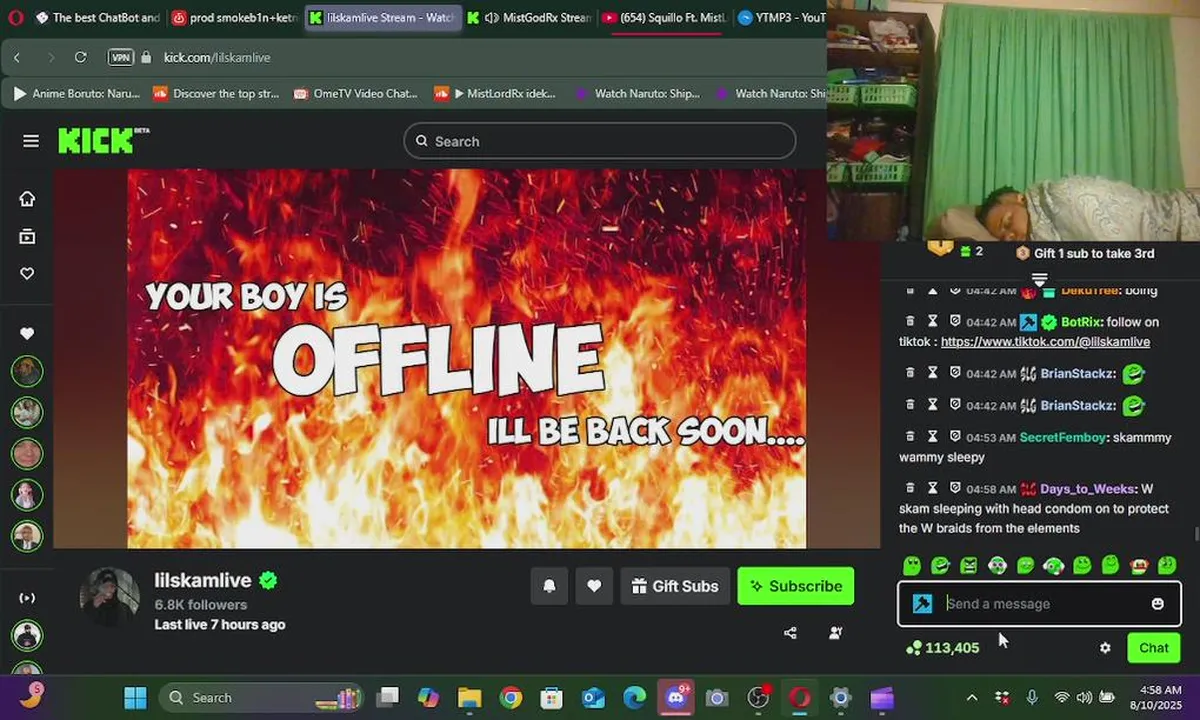Open File Explorer in the taskbar
Screen dimensions: 1200x720
pyautogui.click(x=469, y=697)
